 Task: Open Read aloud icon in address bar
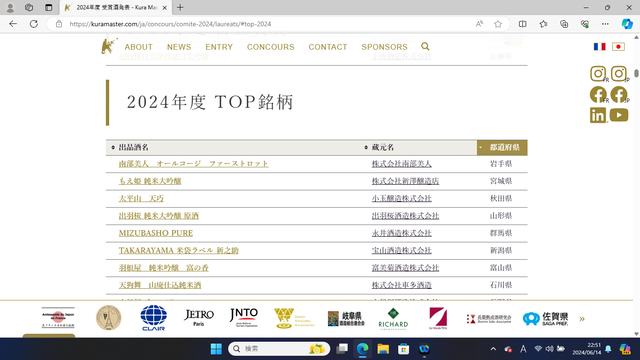click(479, 24)
